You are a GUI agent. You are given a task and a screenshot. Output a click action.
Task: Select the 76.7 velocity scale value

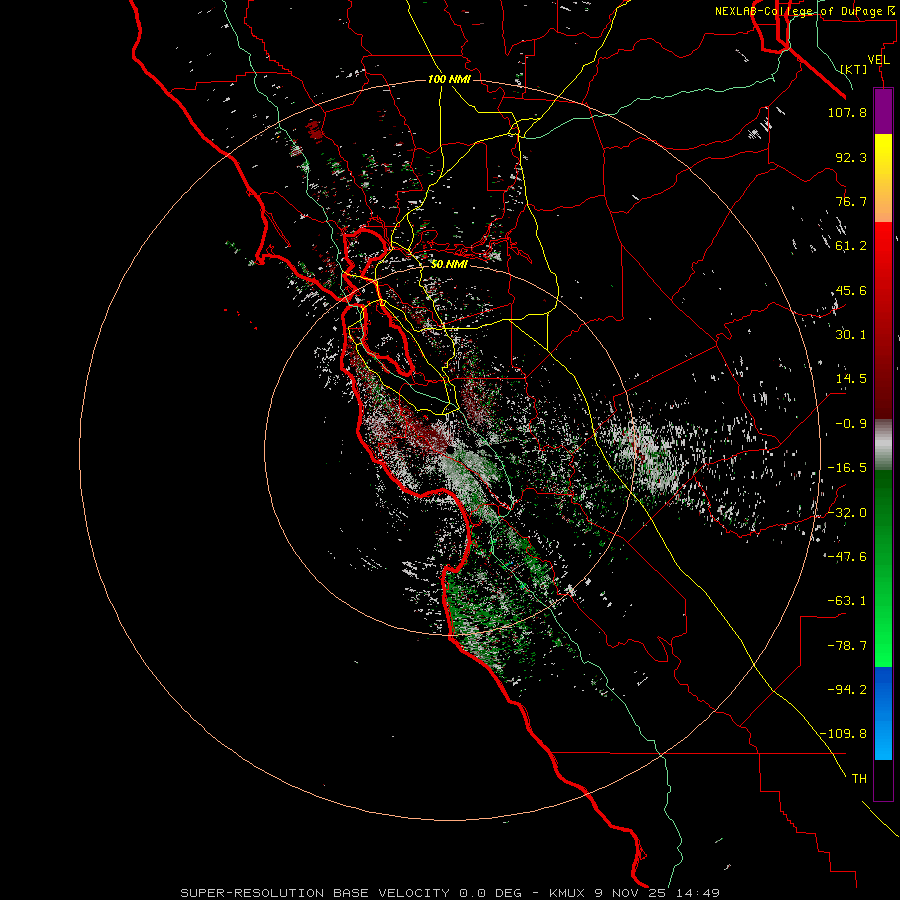pyautogui.click(x=851, y=201)
